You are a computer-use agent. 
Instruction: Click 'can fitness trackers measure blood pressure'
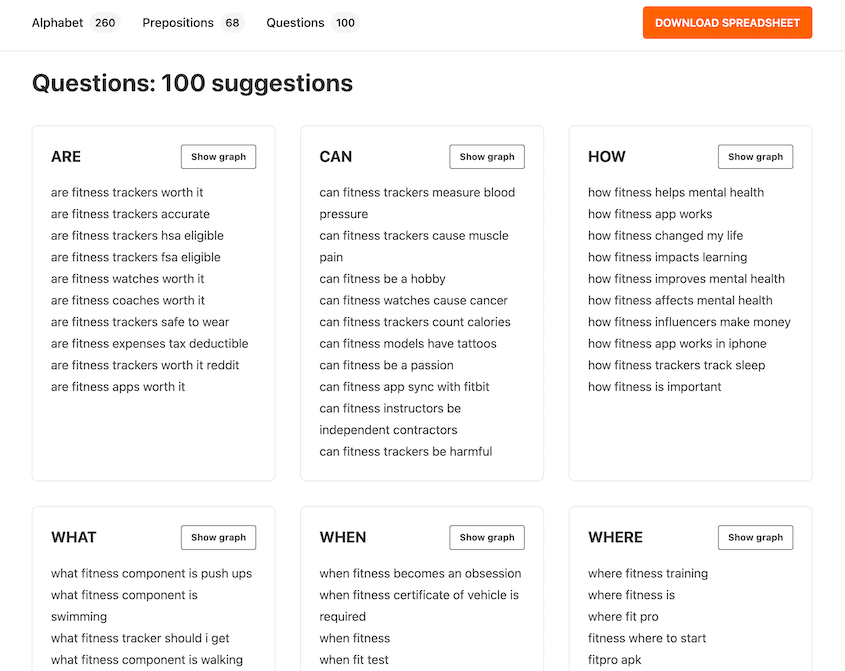[417, 203]
